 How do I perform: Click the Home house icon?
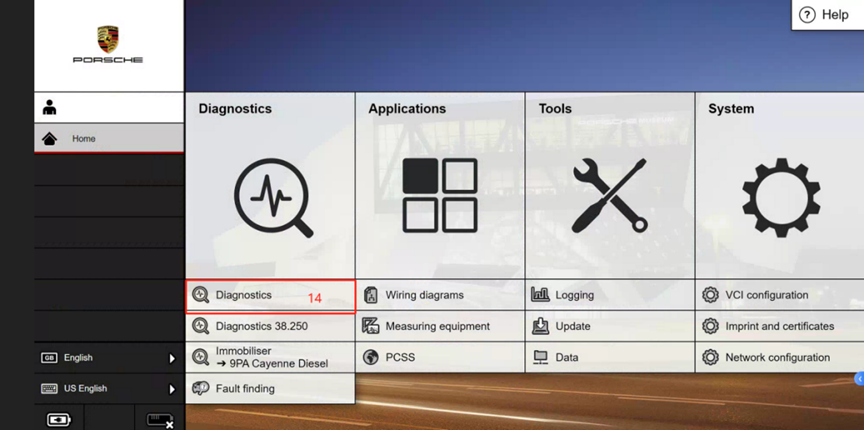tap(50, 139)
